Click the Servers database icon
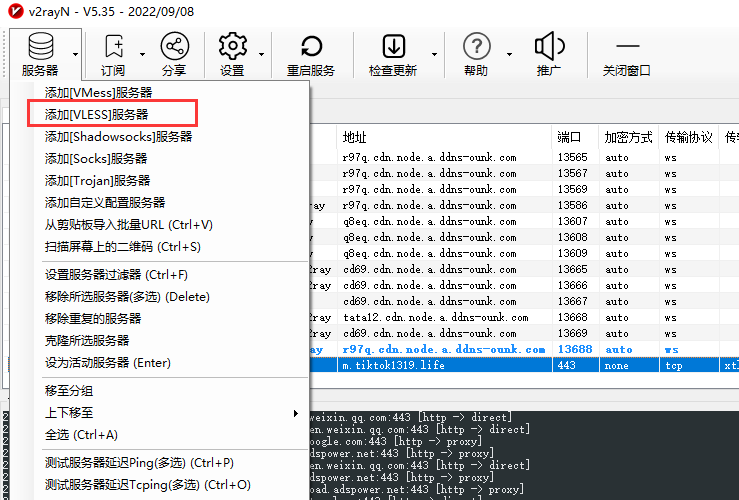The image size is (739, 500). [x=40, y=46]
